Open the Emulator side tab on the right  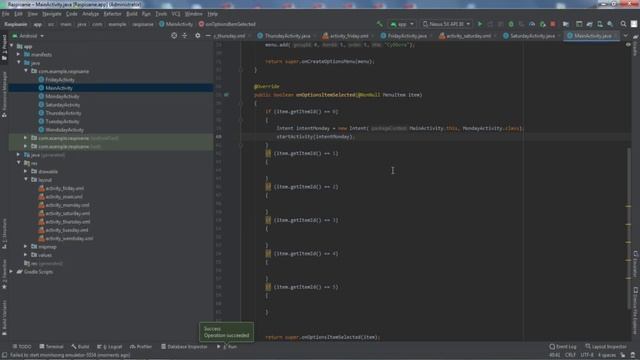tap(636, 264)
